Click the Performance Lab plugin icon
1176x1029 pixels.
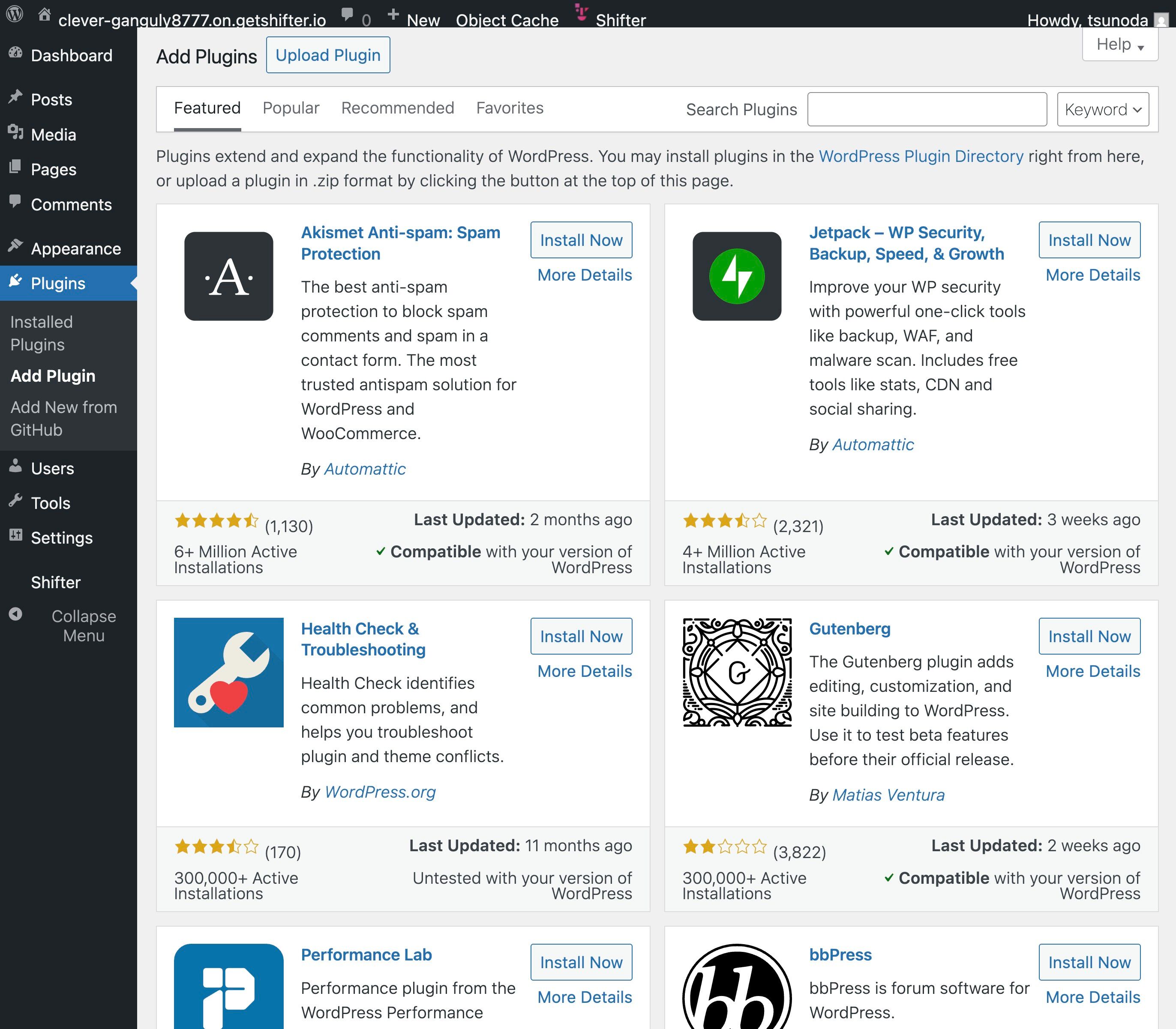(228, 987)
